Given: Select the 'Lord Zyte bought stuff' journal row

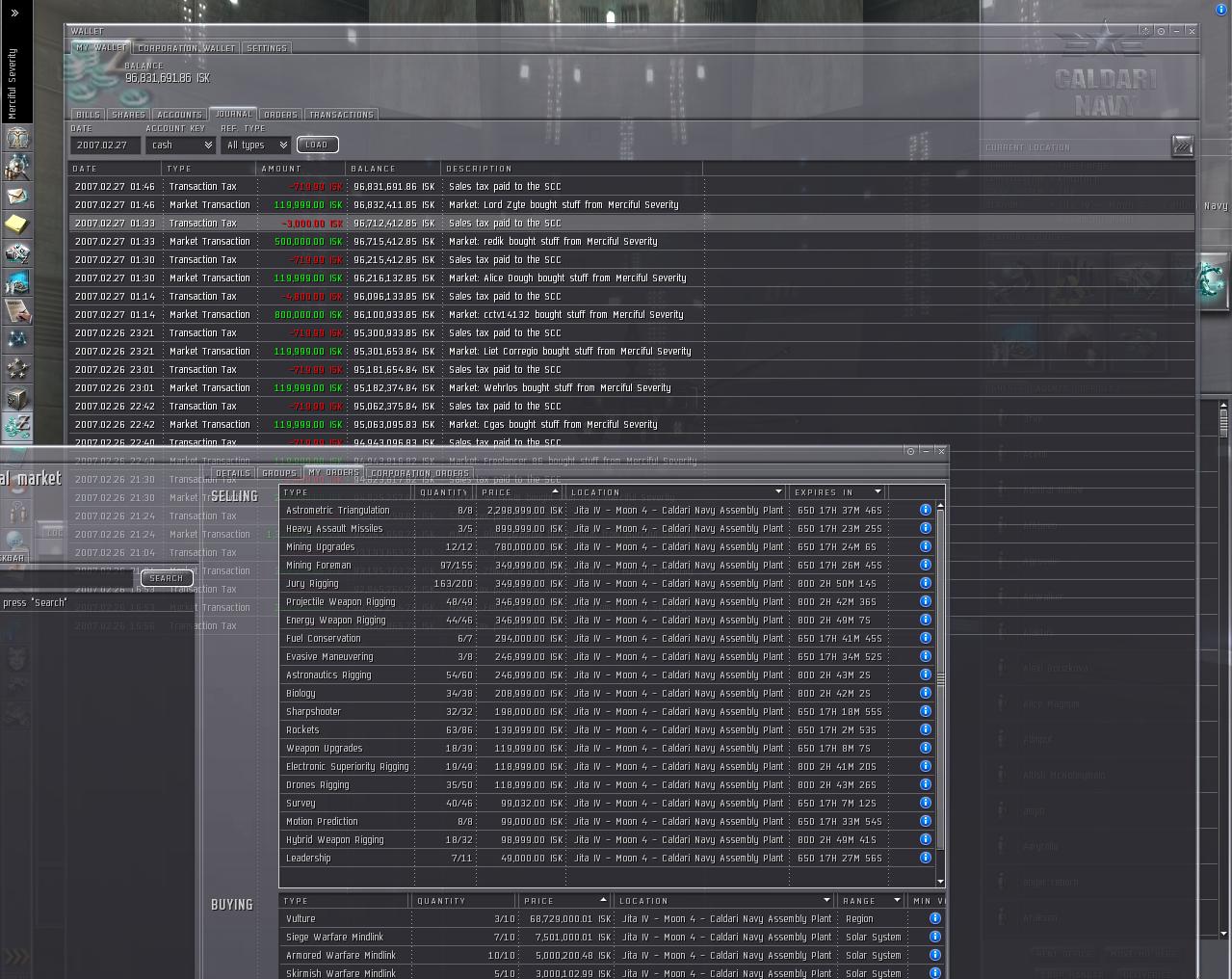Looking at the screenshot, I should coord(632,204).
